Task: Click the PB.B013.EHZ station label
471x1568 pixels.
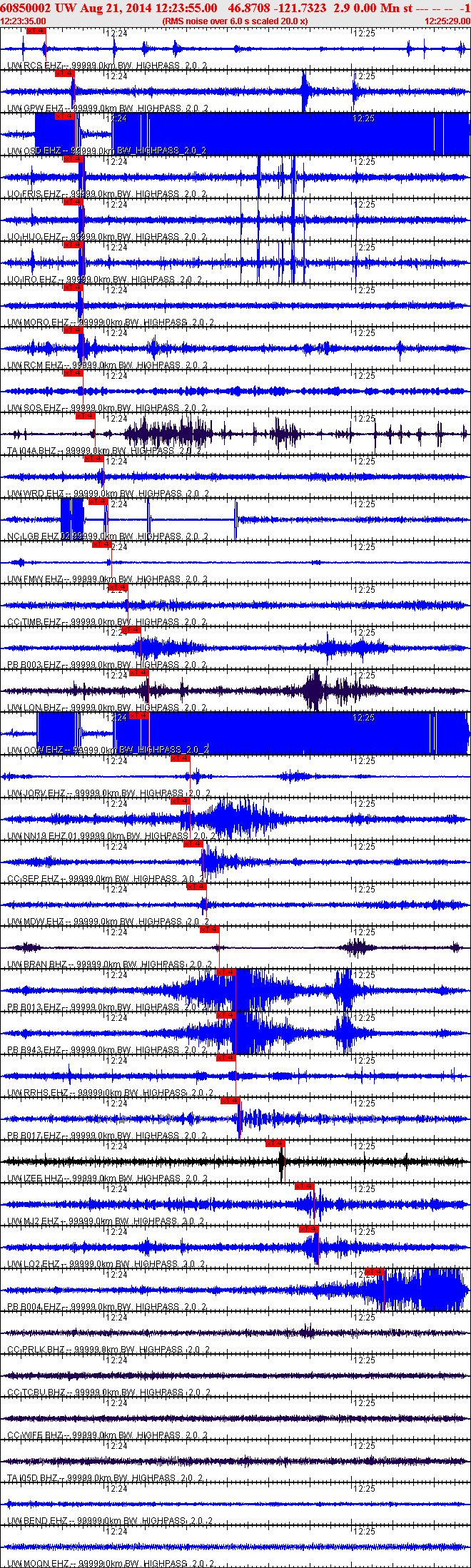Action: [x=34, y=1007]
